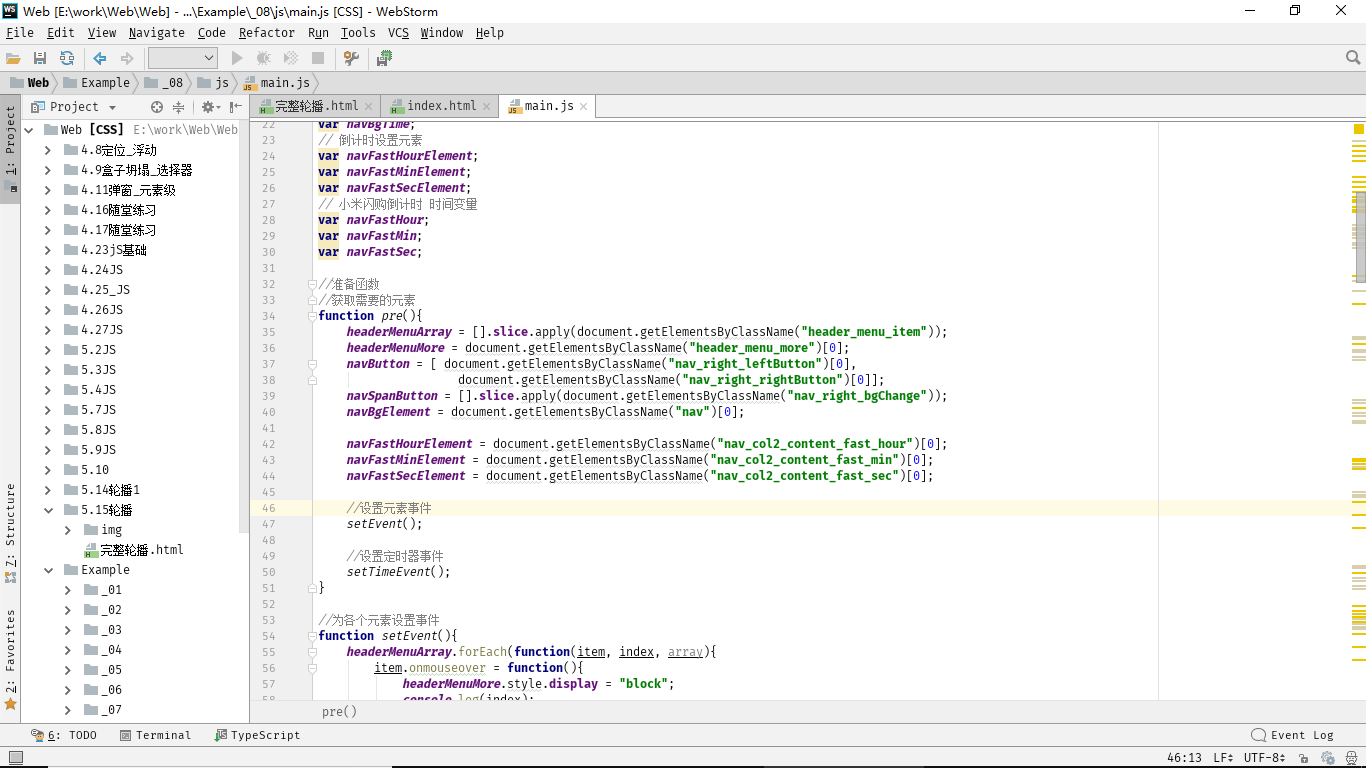Fold the pre() function at line 34

pyautogui.click(x=313, y=316)
